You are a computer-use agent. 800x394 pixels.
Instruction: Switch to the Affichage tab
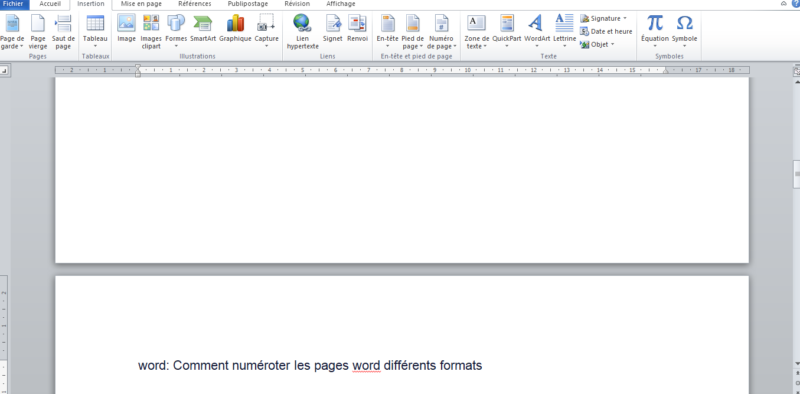341,4
